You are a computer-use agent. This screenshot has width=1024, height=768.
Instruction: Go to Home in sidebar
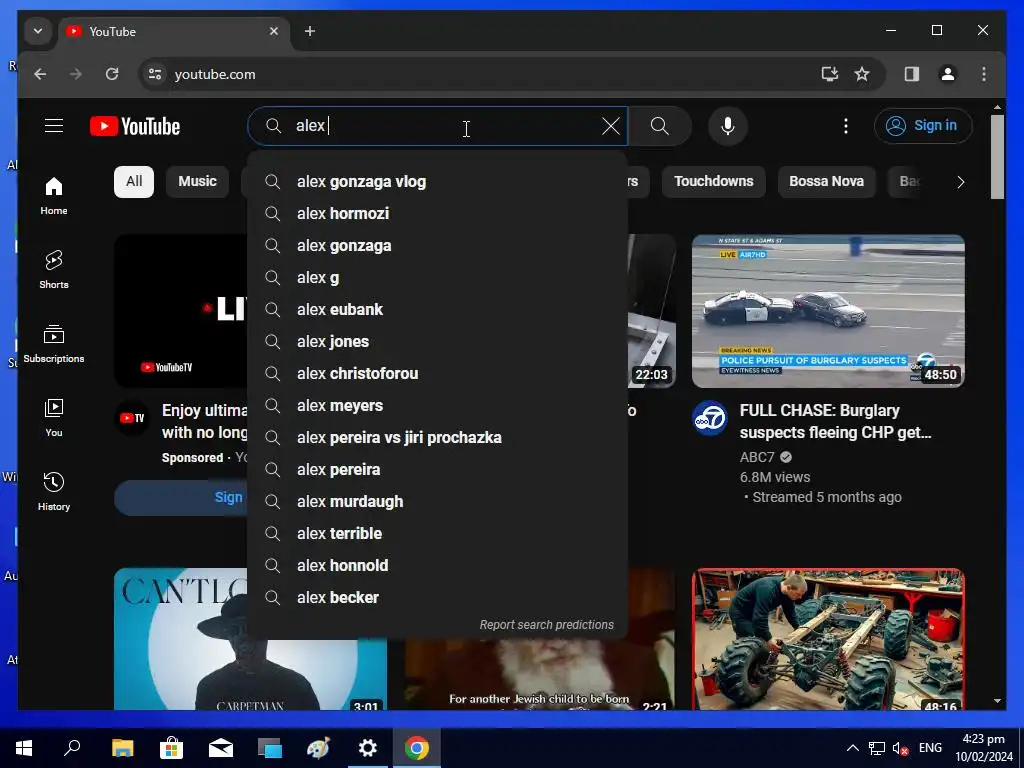[54, 196]
